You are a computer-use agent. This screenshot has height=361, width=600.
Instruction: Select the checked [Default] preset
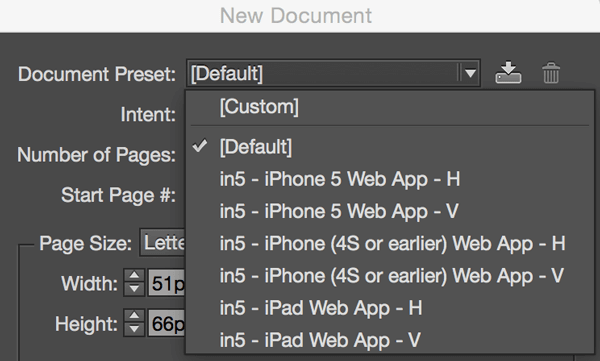[390, 147]
